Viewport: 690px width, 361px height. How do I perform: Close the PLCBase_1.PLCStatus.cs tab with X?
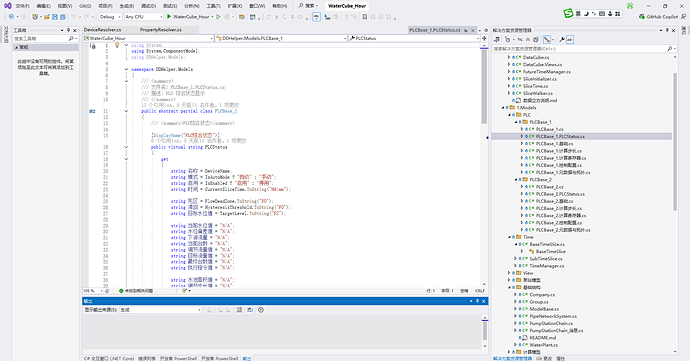pyautogui.click(x=473, y=30)
